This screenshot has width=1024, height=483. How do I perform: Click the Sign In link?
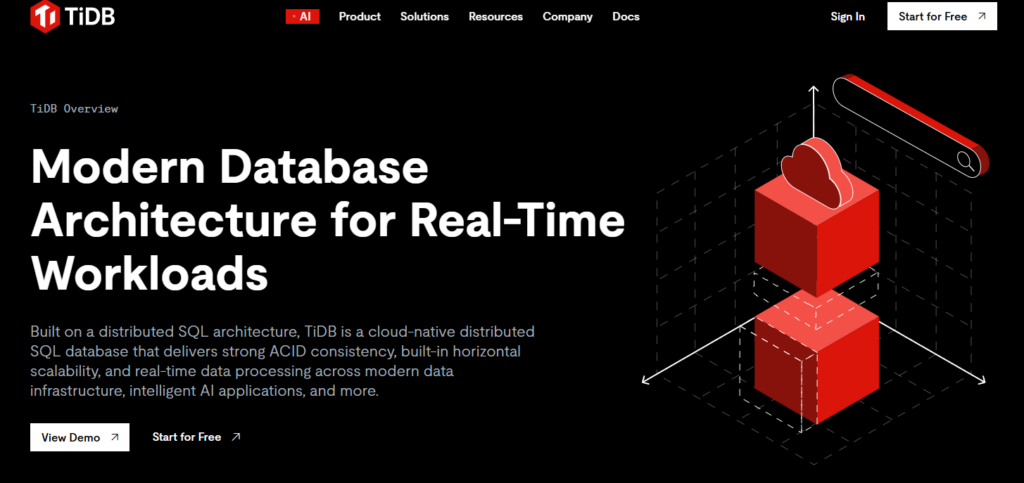(848, 17)
